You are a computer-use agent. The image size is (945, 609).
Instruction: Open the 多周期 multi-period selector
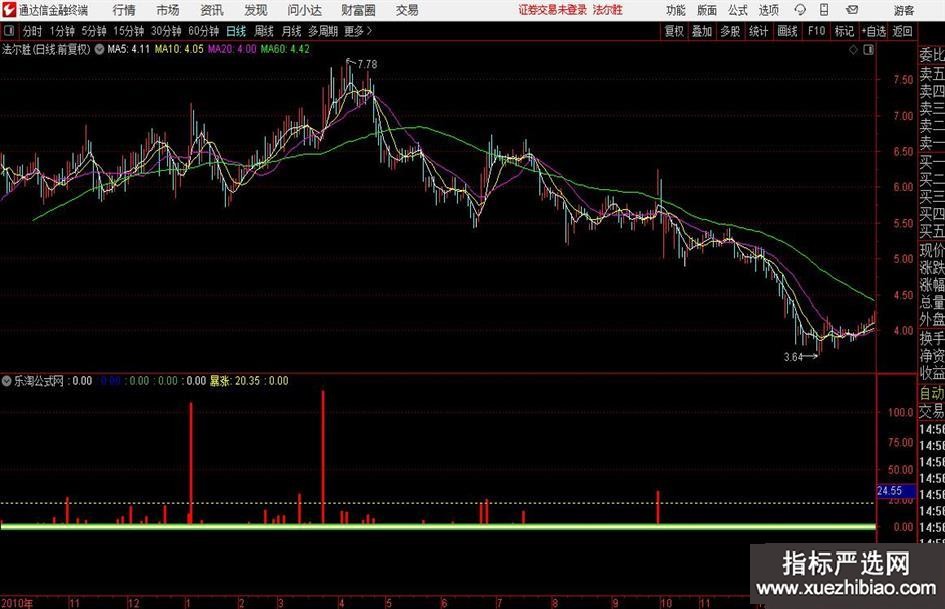pyautogui.click(x=322, y=31)
